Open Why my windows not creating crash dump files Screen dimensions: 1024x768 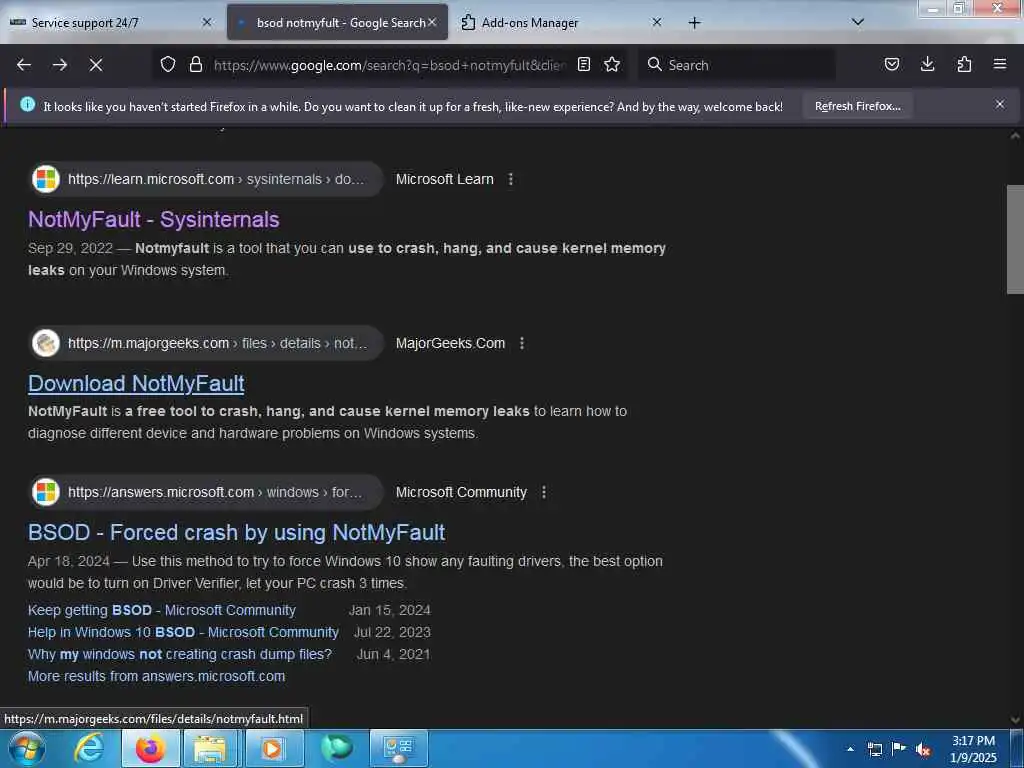coord(180,654)
